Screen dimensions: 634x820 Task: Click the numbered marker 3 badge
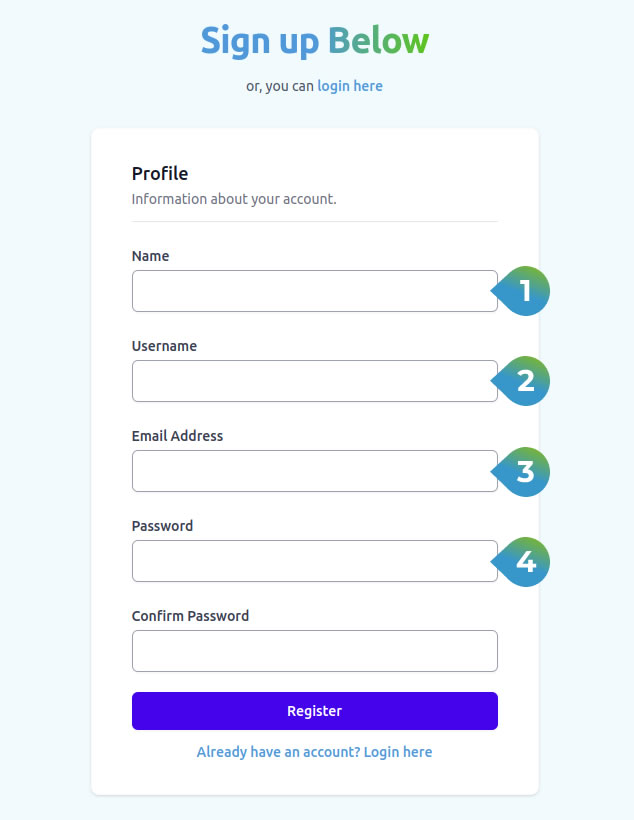(524, 471)
